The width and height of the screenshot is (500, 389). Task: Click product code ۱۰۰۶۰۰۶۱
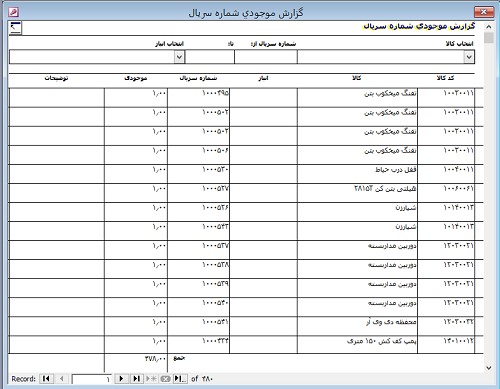458,188
